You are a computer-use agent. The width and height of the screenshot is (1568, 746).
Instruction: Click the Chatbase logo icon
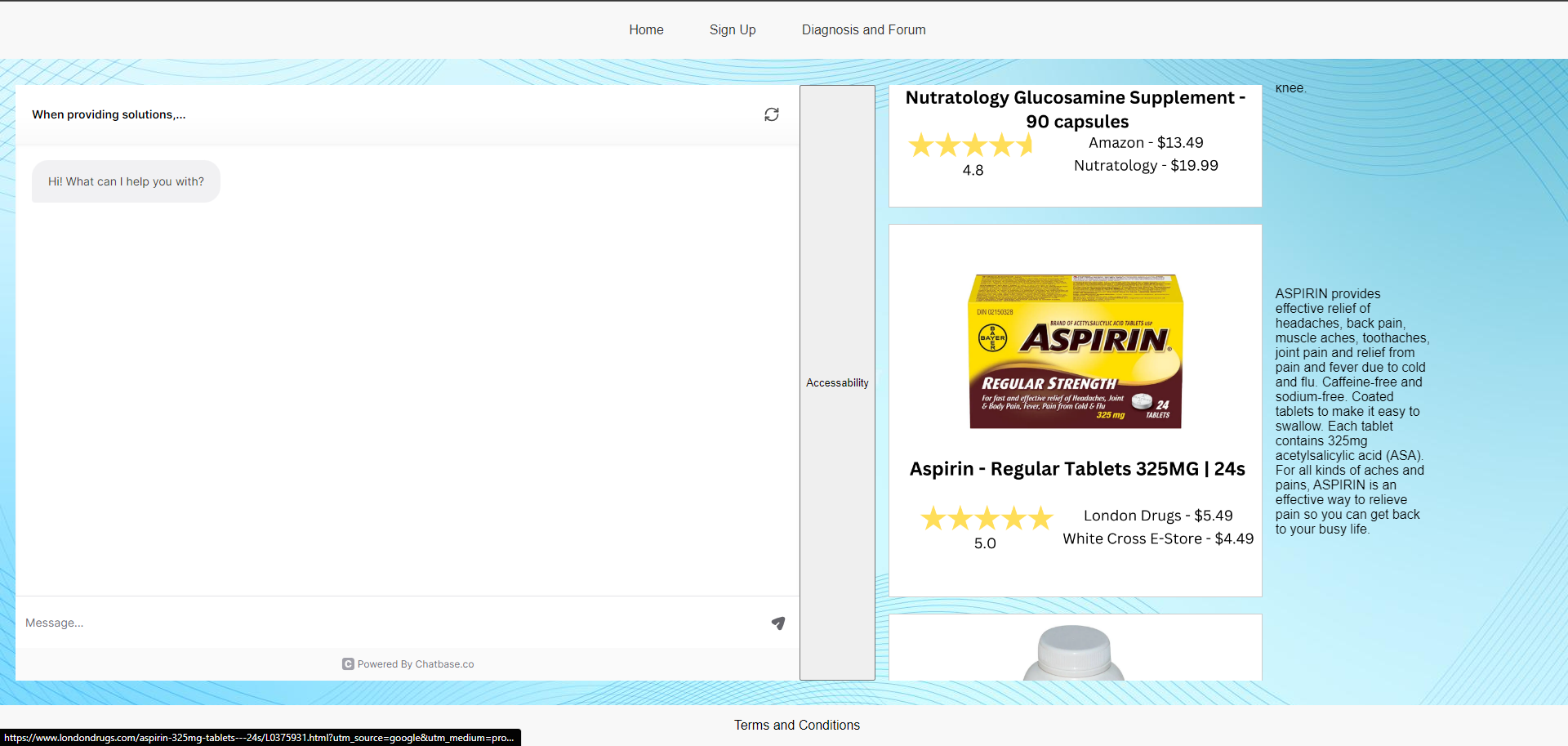click(x=348, y=664)
